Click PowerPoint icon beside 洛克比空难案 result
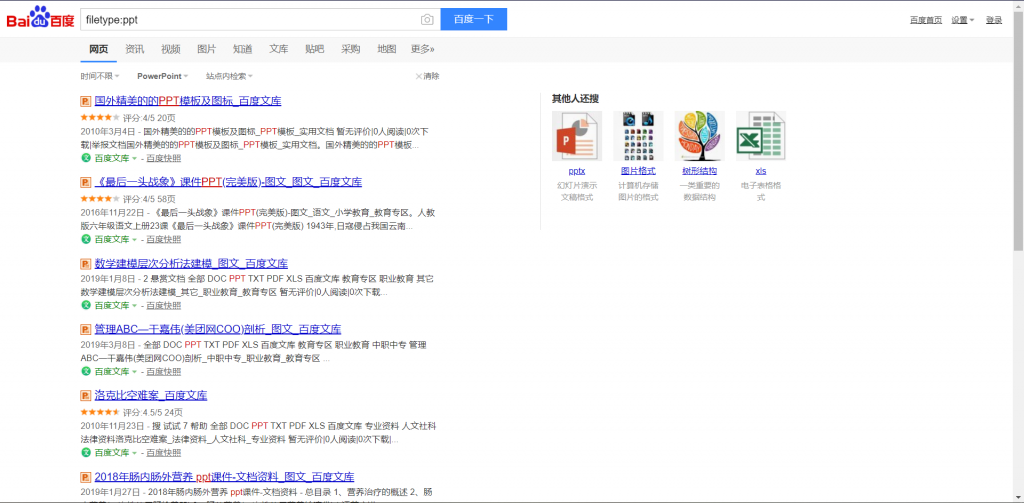Screen dimensions: 1024x503 (85, 396)
